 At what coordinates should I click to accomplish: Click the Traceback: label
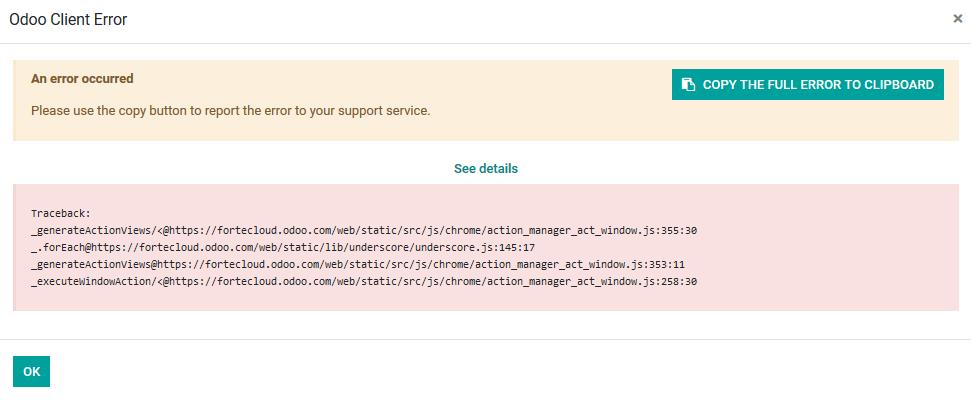(61, 213)
